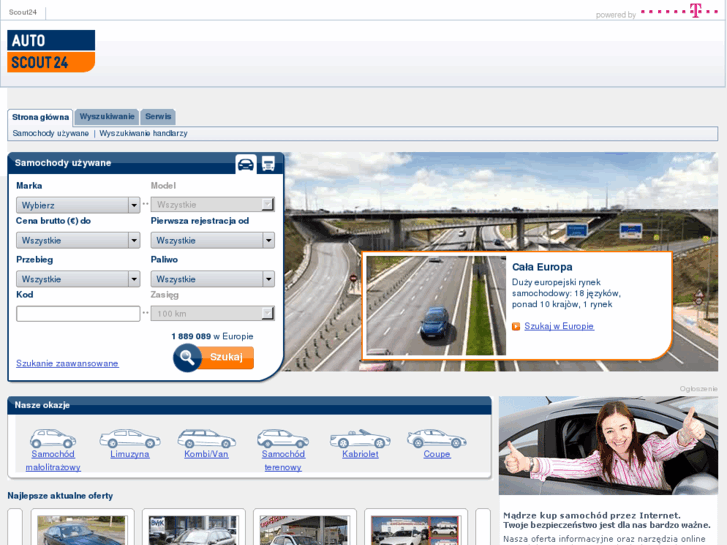
Task: Click the Coupe link
Action: [x=437, y=454]
